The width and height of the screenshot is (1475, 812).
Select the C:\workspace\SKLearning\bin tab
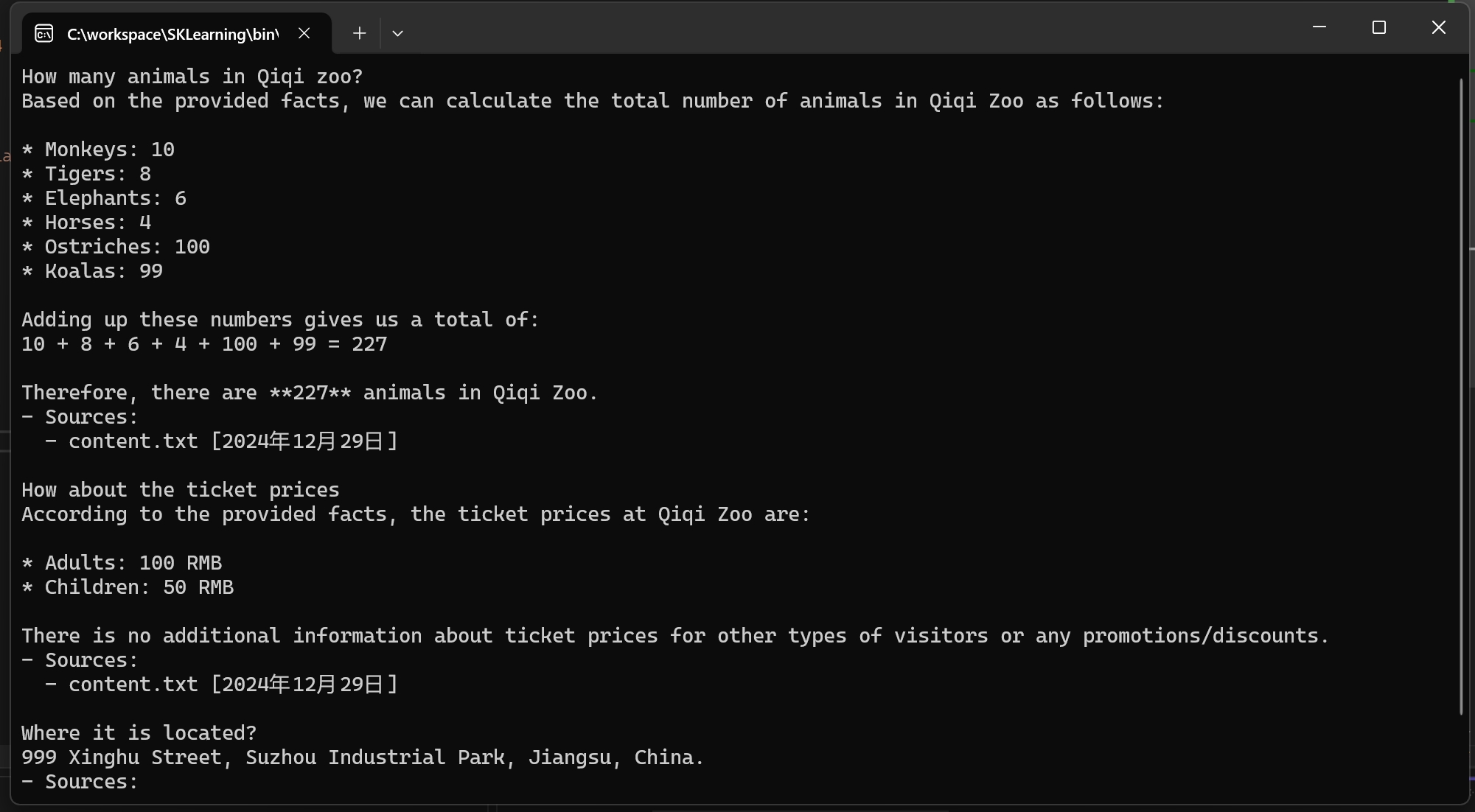172,34
